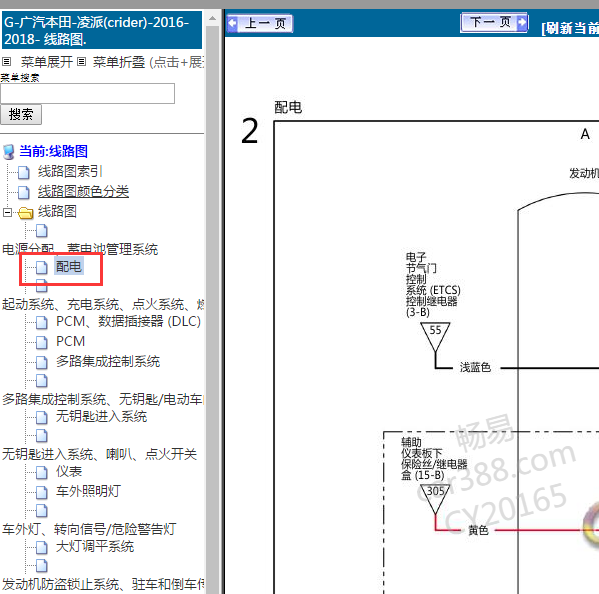This screenshot has height=594, width=599.
Task: Click the 下一页 next page button
Action: click(494, 23)
